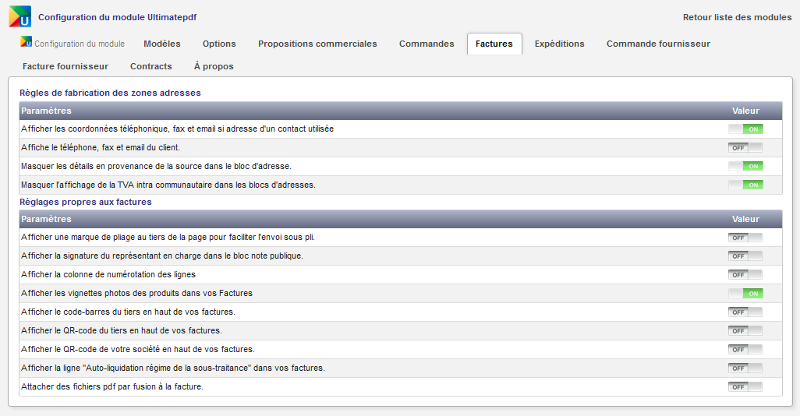
Task: Disable contact phone, fax and email coordinates display
Action: coord(745,129)
